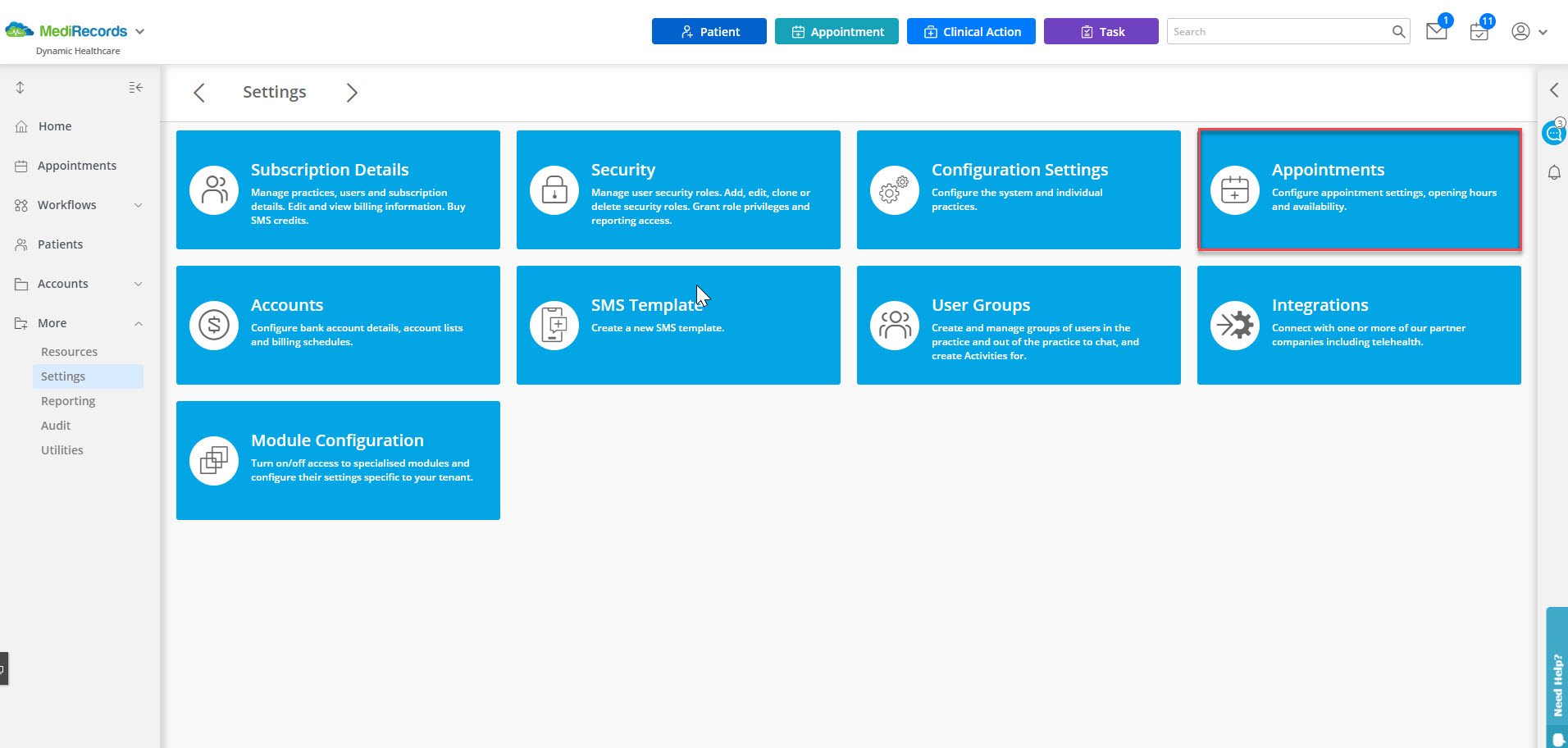Expand the Accounts sidebar section

point(138,283)
